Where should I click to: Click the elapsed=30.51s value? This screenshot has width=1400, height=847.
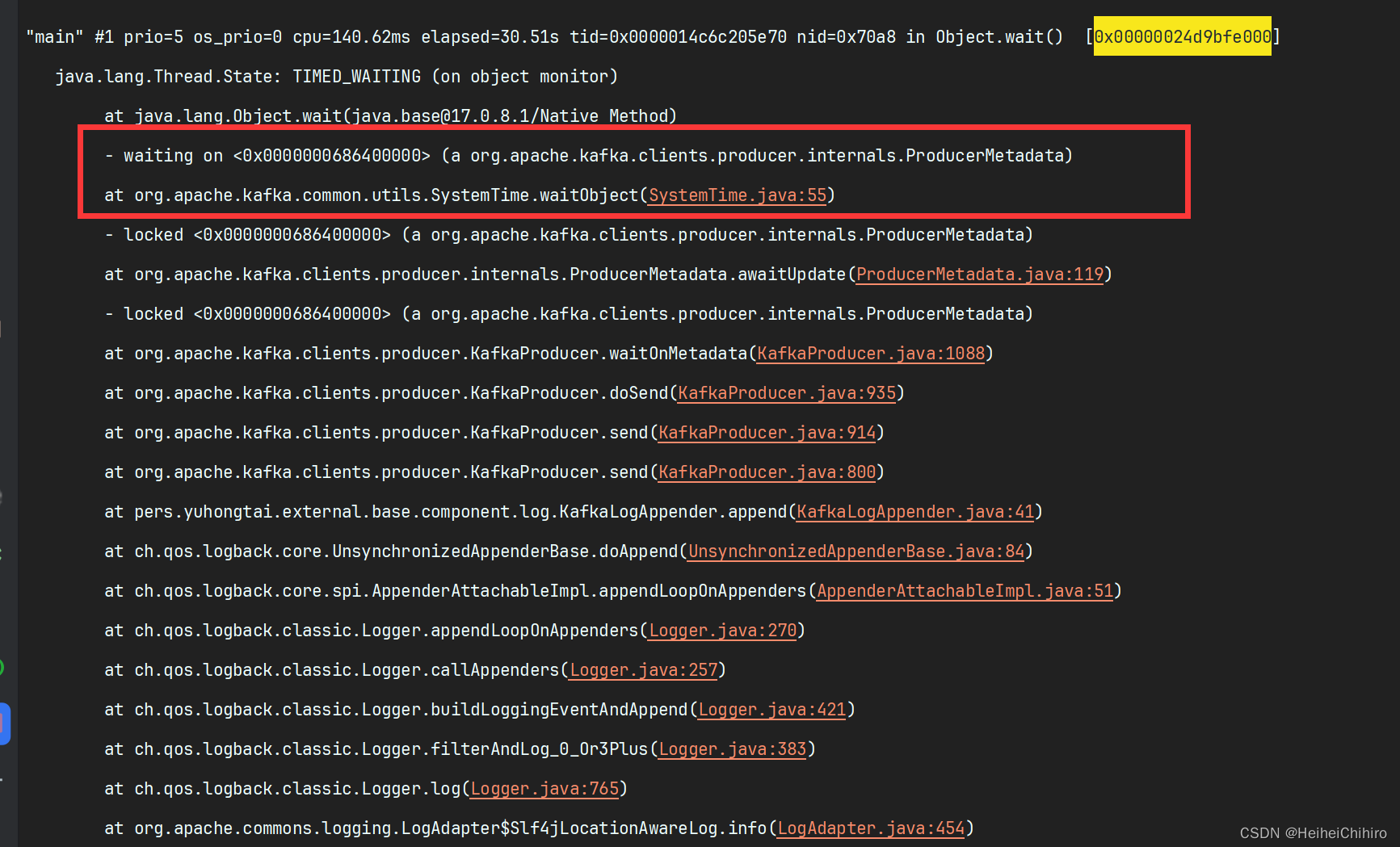click(490, 37)
